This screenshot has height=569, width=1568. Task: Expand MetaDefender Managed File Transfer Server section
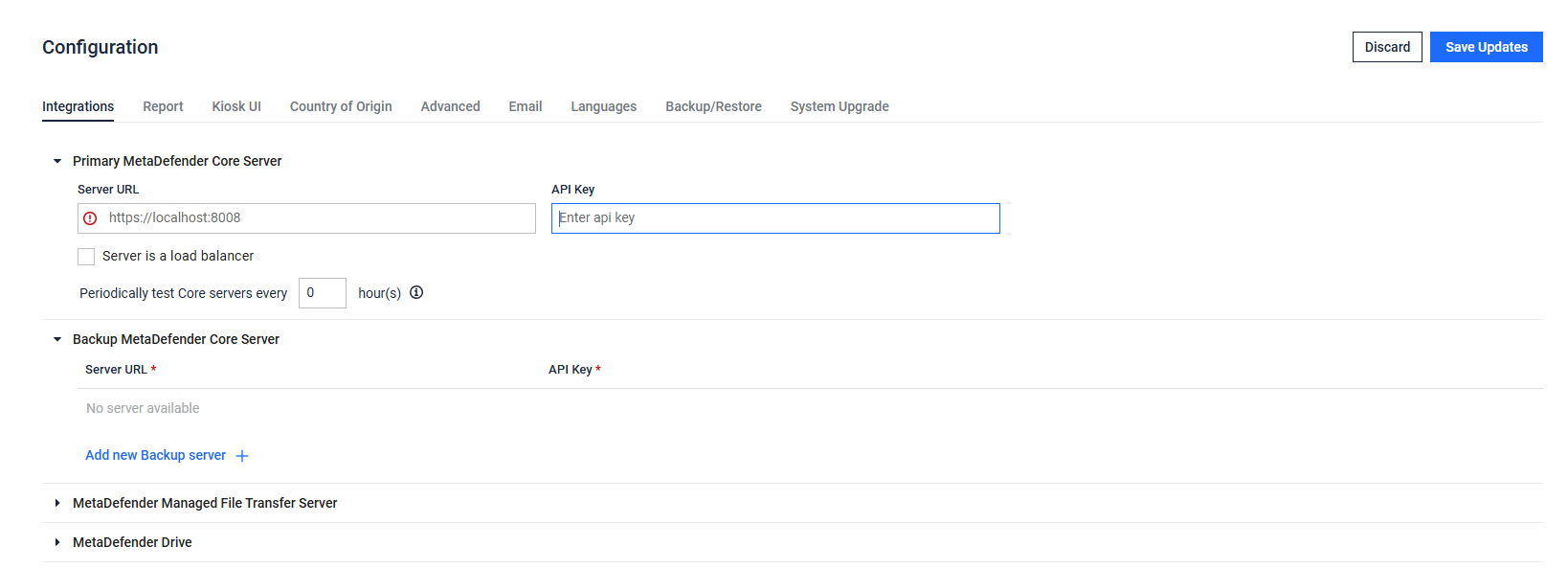click(57, 503)
